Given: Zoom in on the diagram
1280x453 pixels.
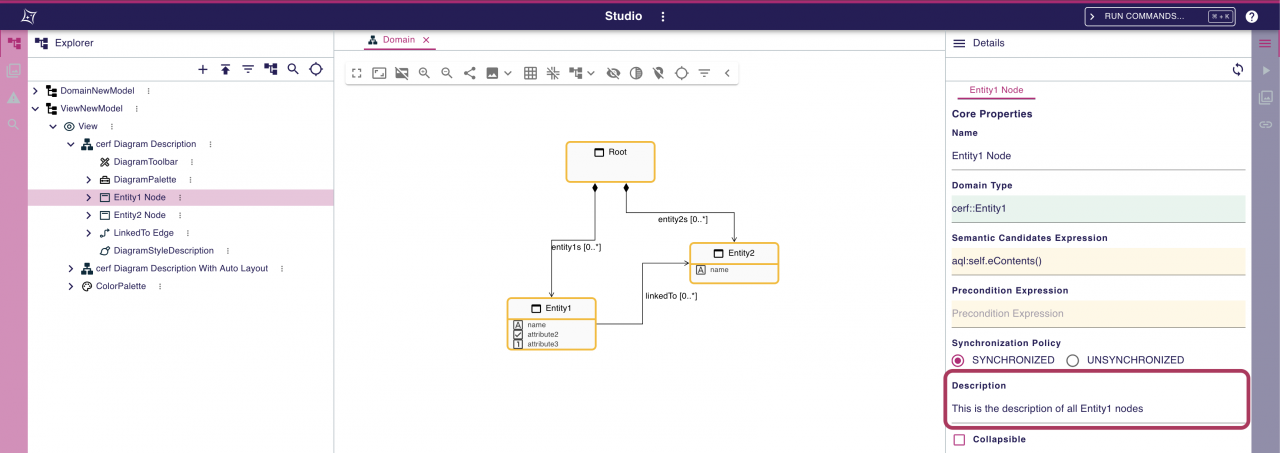Looking at the screenshot, I should point(424,73).
